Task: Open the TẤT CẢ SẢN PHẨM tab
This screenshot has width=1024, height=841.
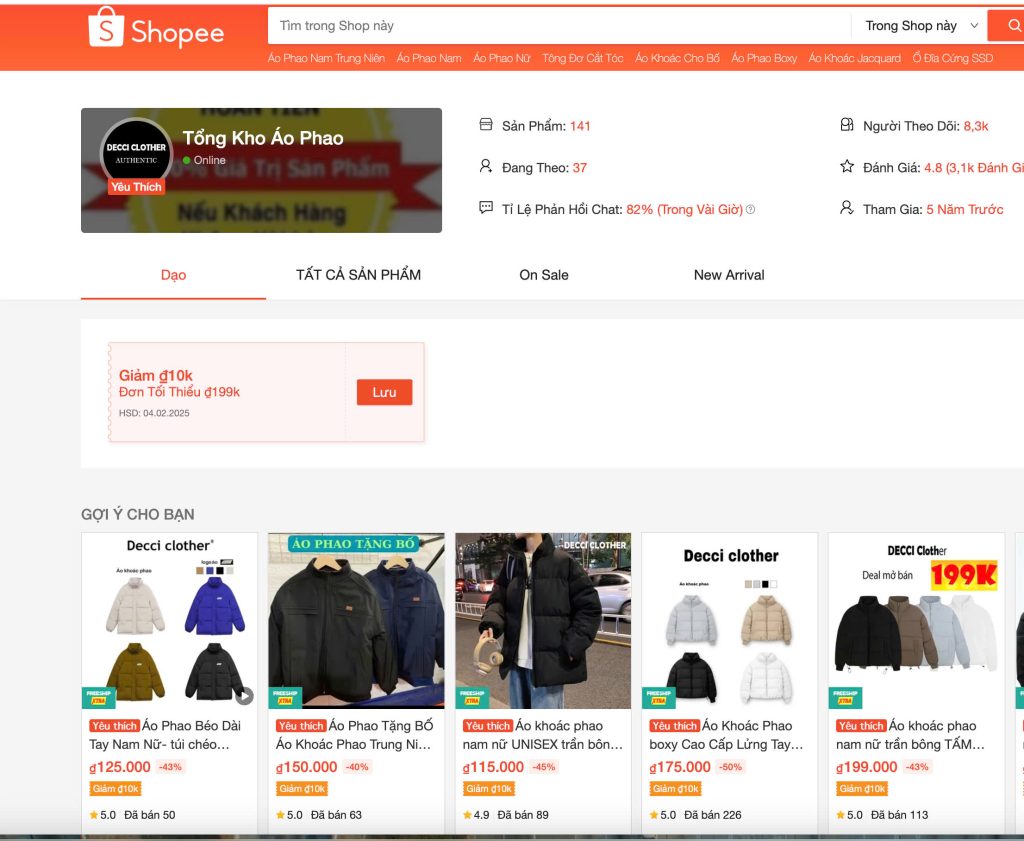Action: (x=359, y=275)
